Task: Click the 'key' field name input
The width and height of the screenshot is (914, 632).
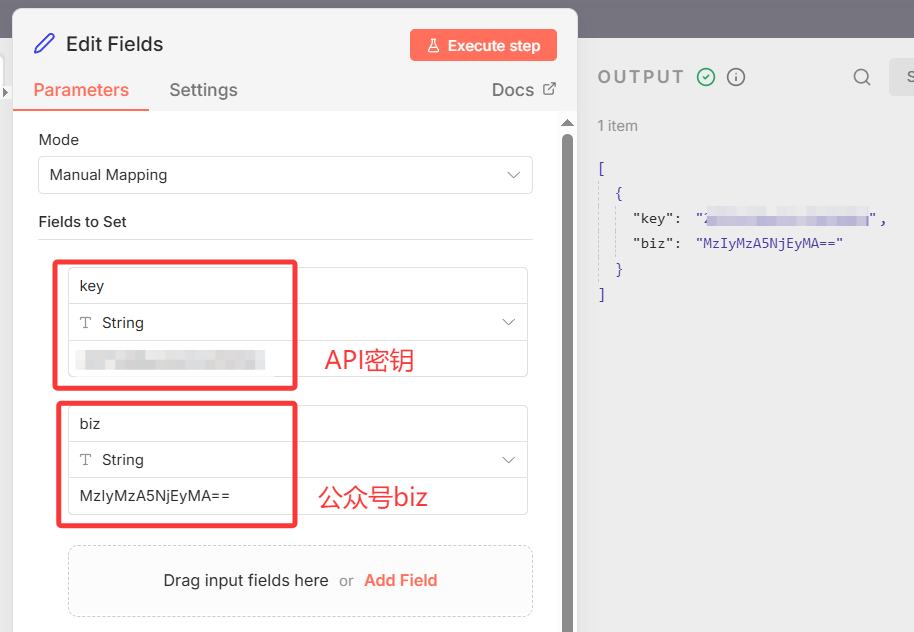Action: click(x=297, y=286)
